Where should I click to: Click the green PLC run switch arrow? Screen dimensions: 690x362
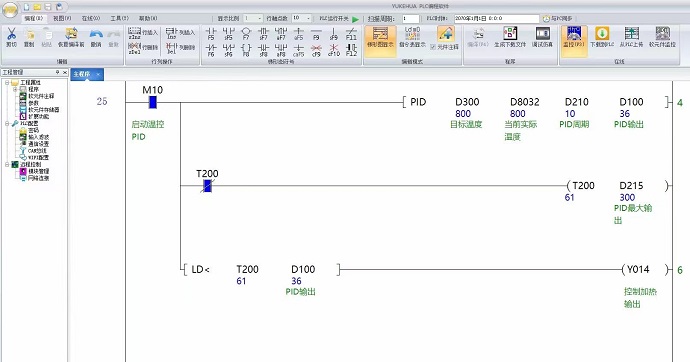356,18
